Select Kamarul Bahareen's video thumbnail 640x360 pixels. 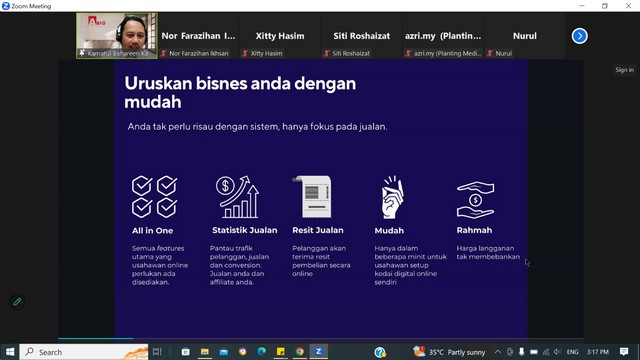117,36
